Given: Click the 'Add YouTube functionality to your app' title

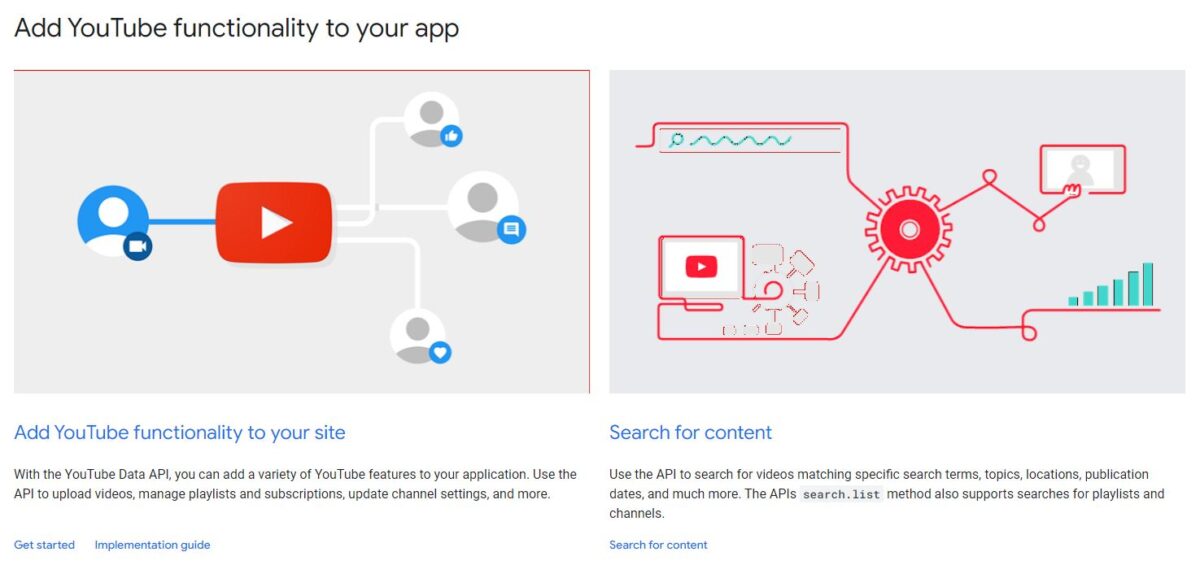Looking at the screenshot, I should [237, 28].
